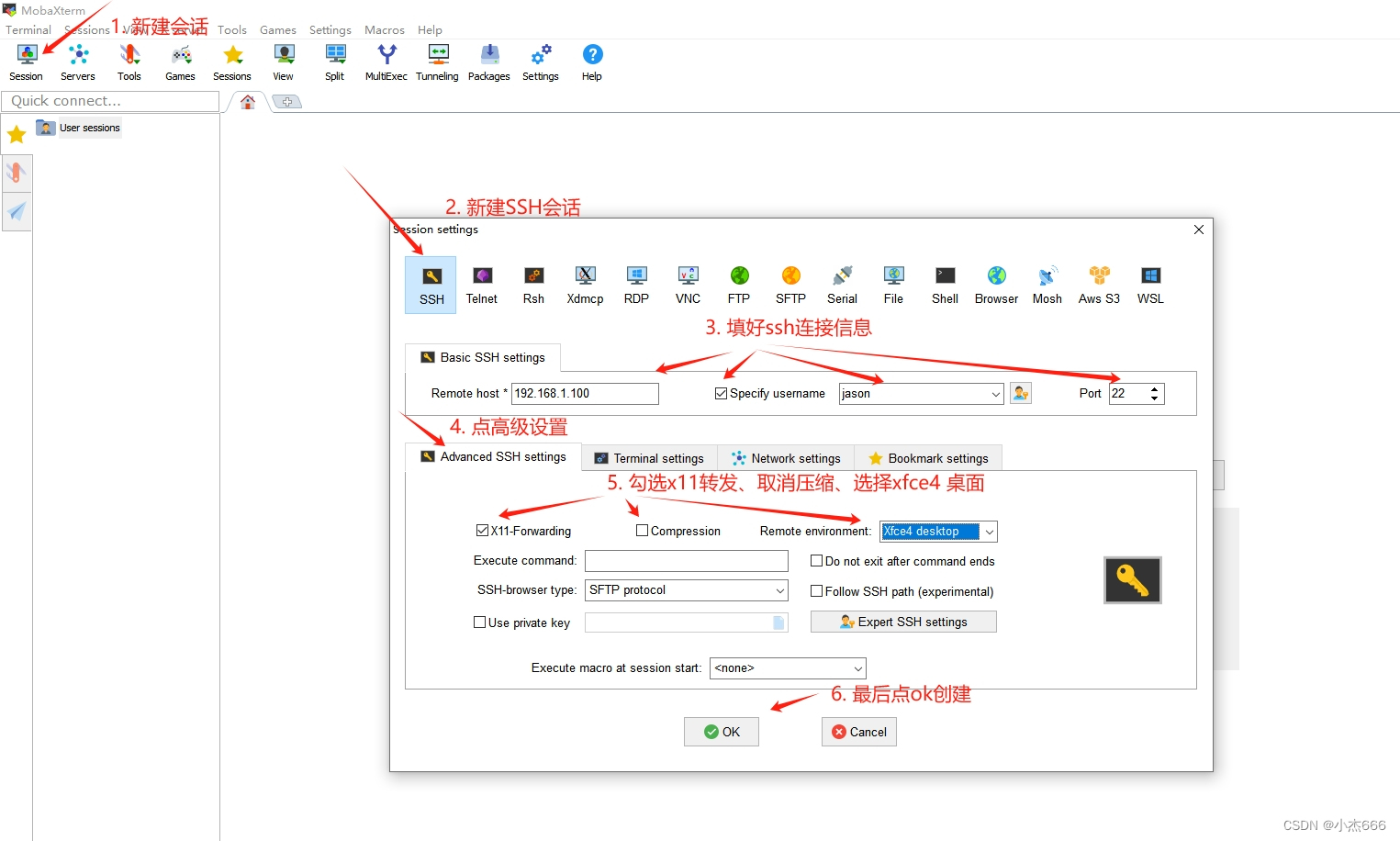Open a new tab with plus button

pos(287,102)
